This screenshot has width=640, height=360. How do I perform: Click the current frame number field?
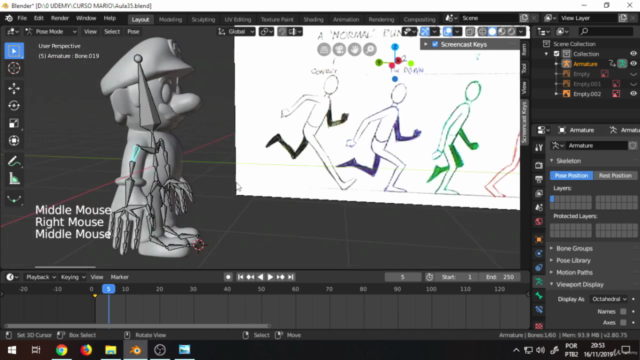pos(402,277)
